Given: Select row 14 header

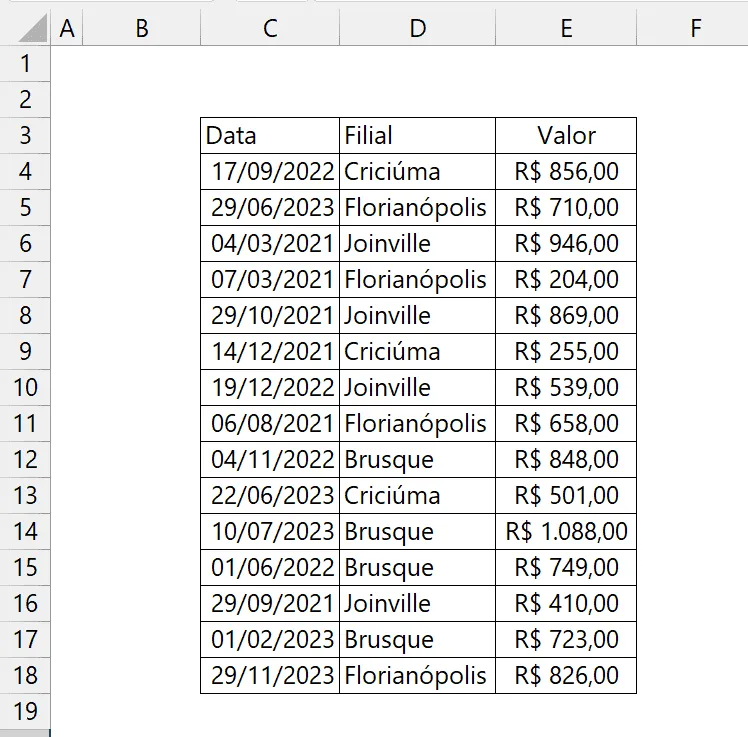Looking at the screenshot, I should click(x=25, y=531).
